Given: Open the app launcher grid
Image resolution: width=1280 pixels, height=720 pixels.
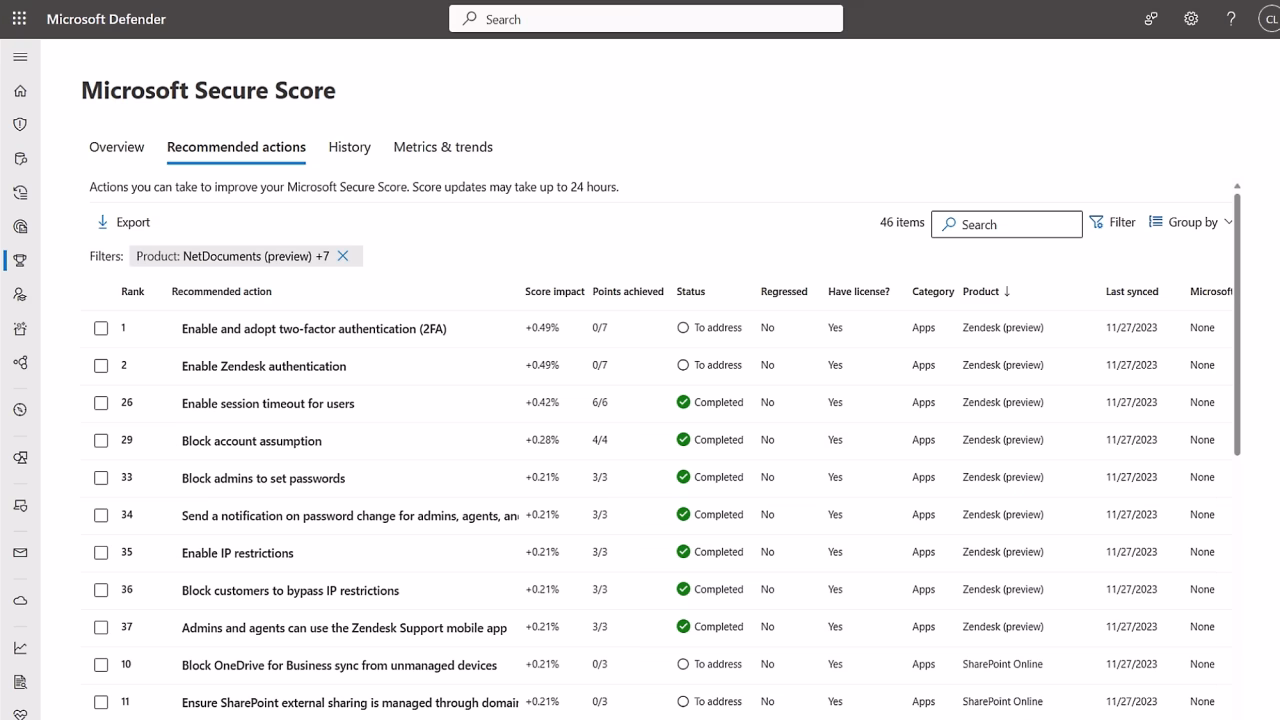Looking at the screenshot, I should [x=19, y=19].
